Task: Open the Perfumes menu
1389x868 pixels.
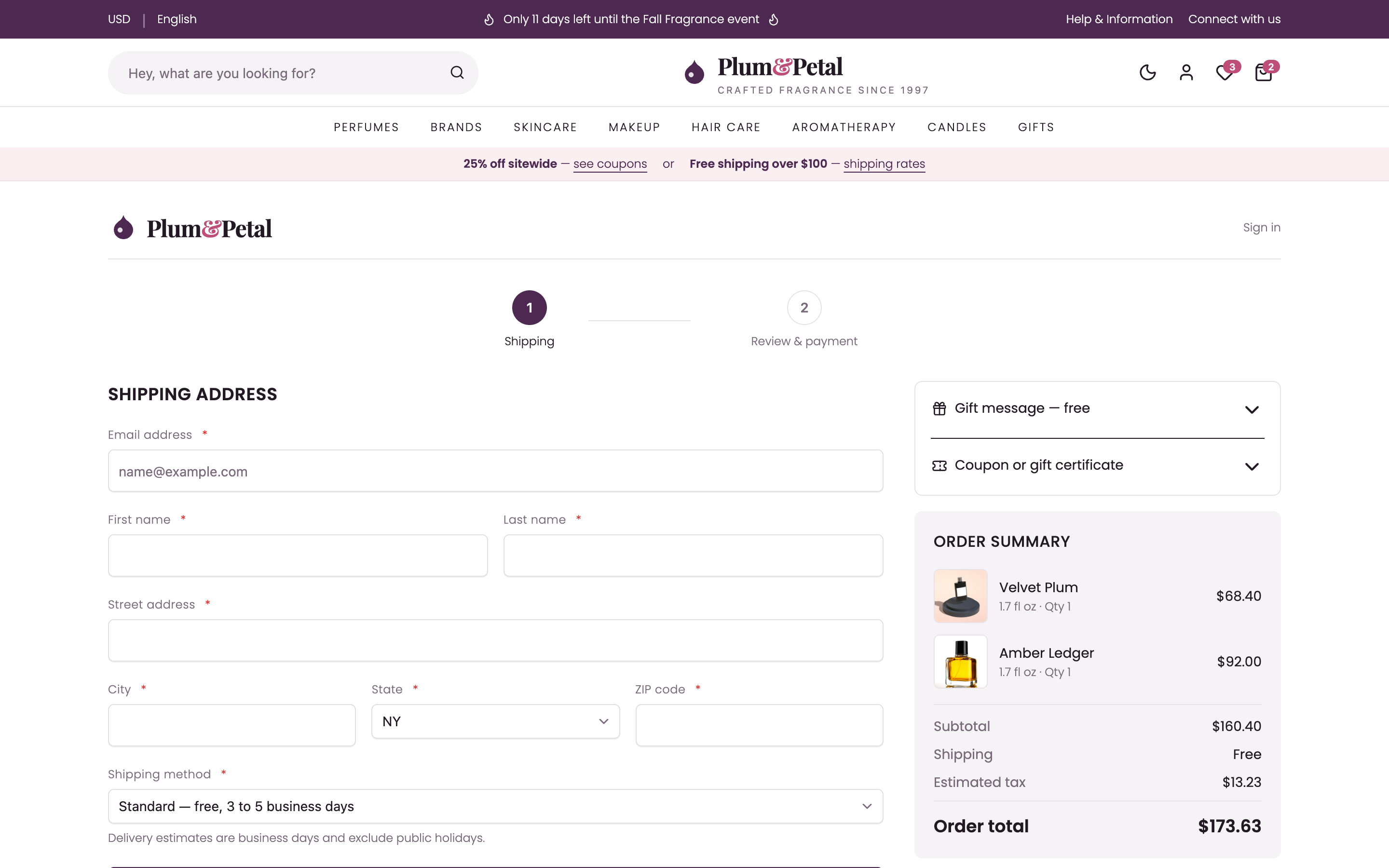Action: pyautogui.click(x=366, y=127)
